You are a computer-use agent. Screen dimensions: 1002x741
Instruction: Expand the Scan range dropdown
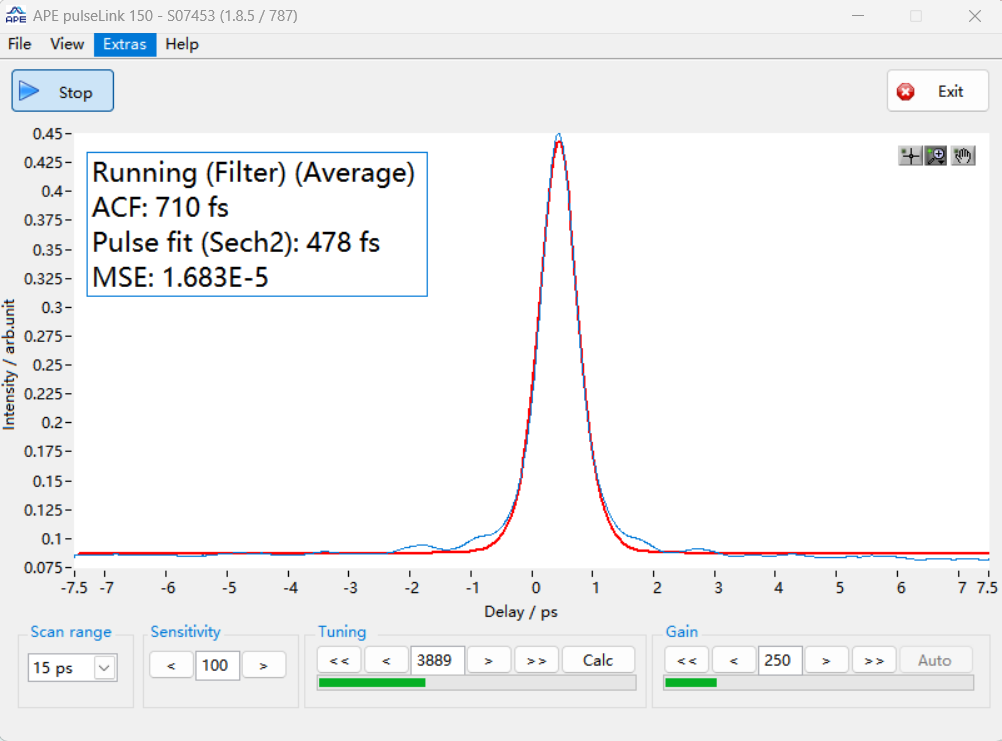(104, 668)
